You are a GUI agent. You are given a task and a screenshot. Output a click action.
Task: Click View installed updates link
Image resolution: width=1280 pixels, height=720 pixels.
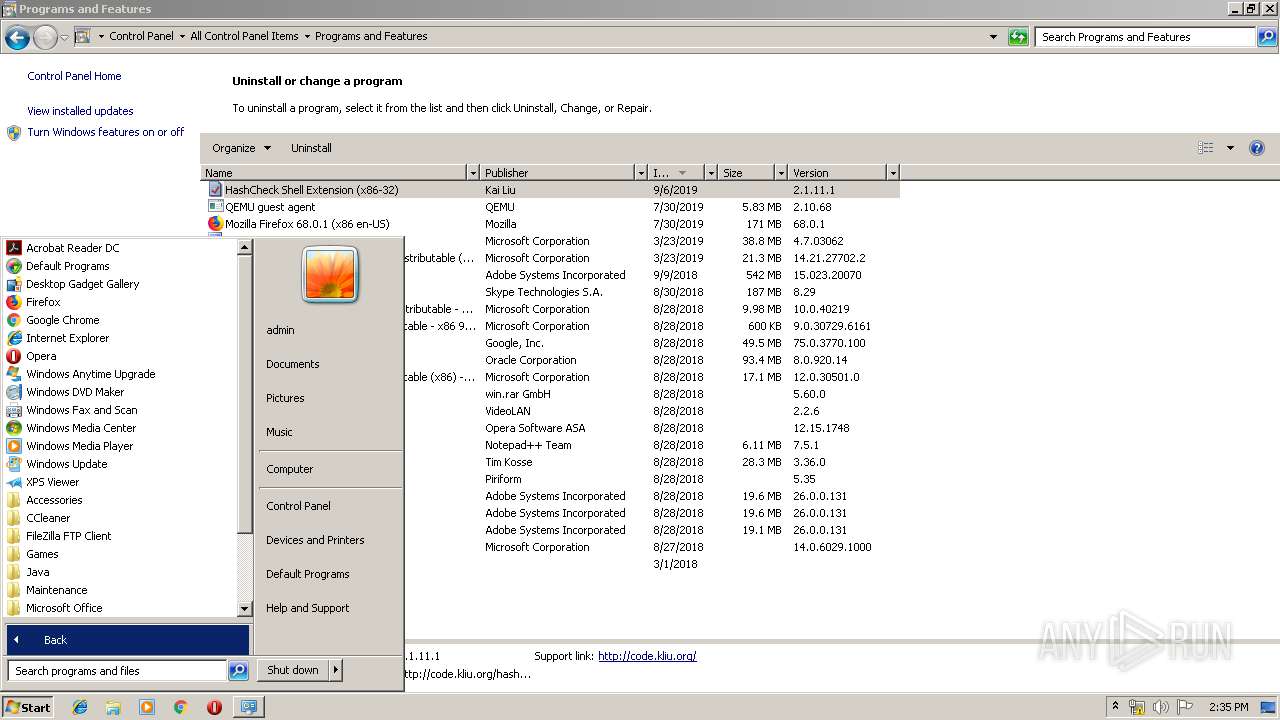click(x=80, y=111)
